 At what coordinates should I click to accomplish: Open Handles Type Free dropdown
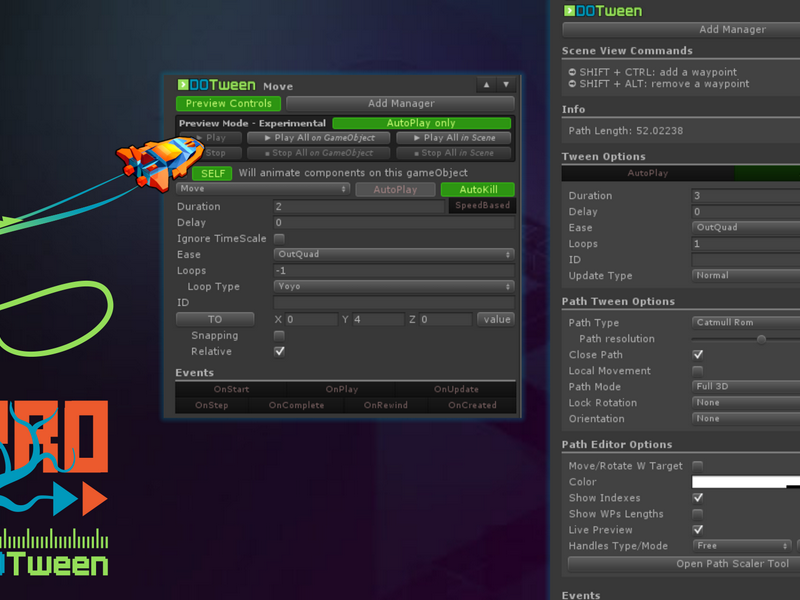(742, 546)
